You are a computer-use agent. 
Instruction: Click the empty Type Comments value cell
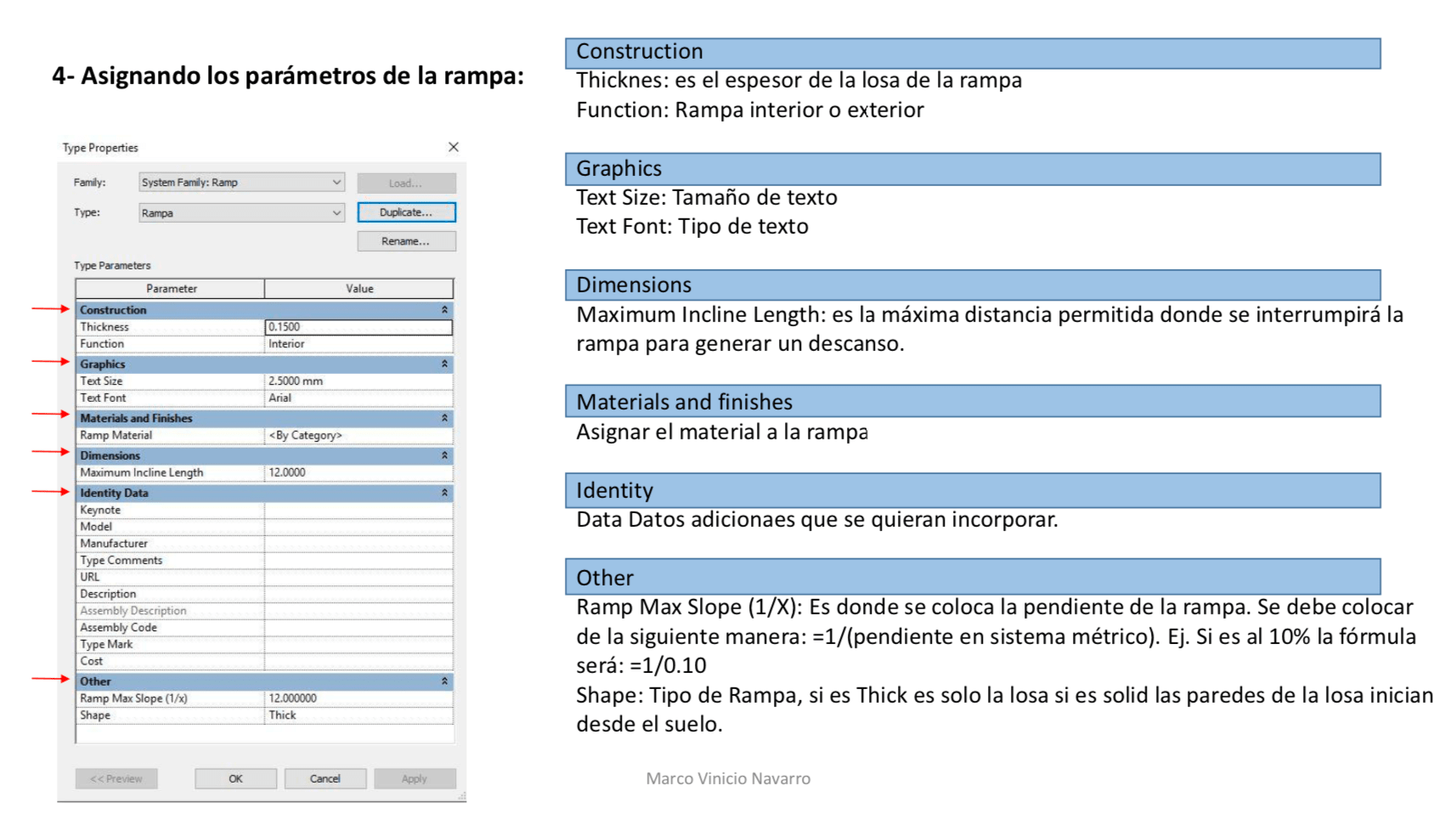(358, 560)
